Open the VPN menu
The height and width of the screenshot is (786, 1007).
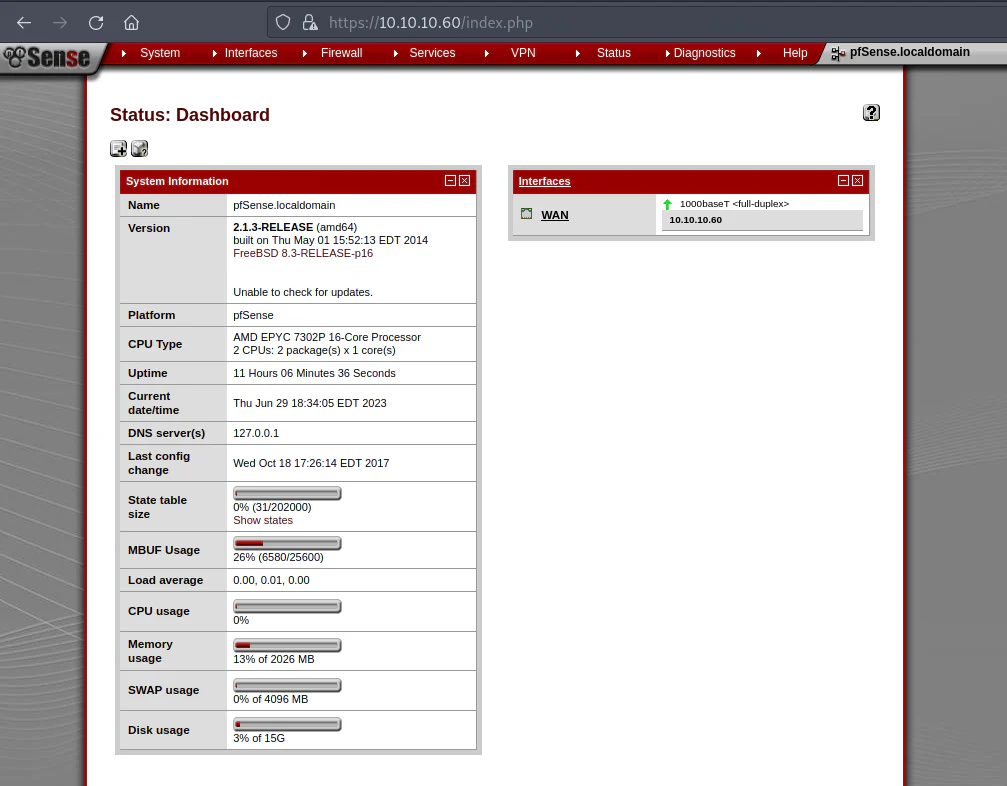523,53
